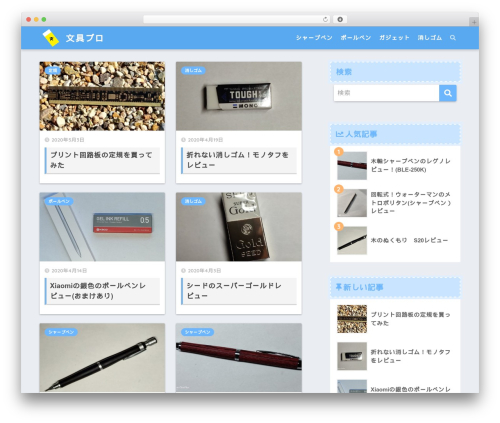Click 消しゴム tag on Mono Tough post
The image size is (500, 423).
pos(193,70)
